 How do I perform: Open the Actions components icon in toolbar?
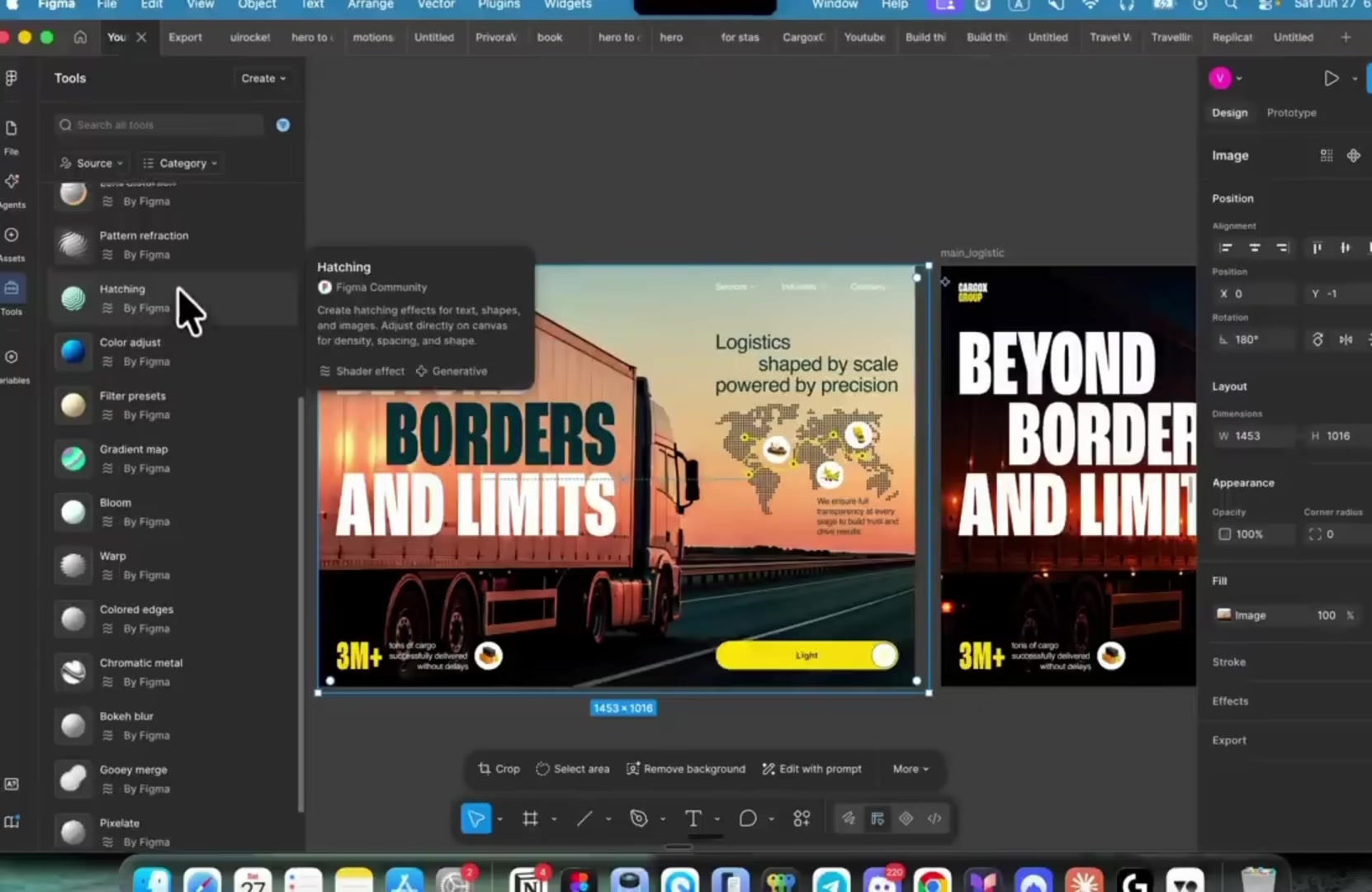coord(802,818)
